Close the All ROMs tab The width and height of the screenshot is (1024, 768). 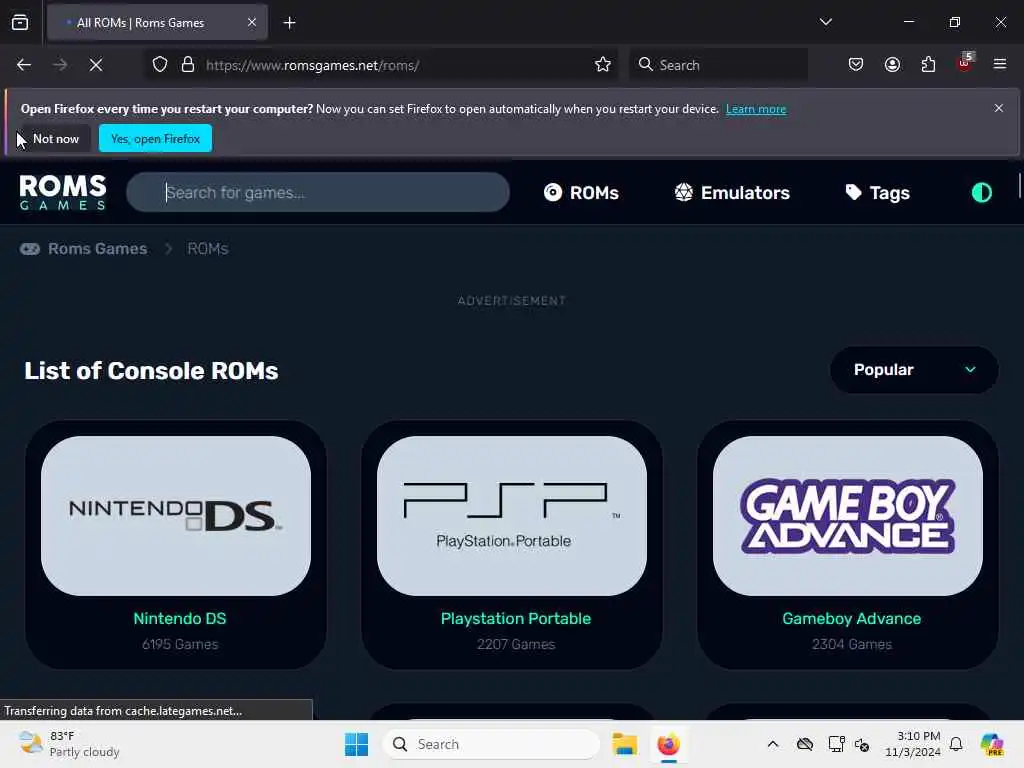click(252, 22)
